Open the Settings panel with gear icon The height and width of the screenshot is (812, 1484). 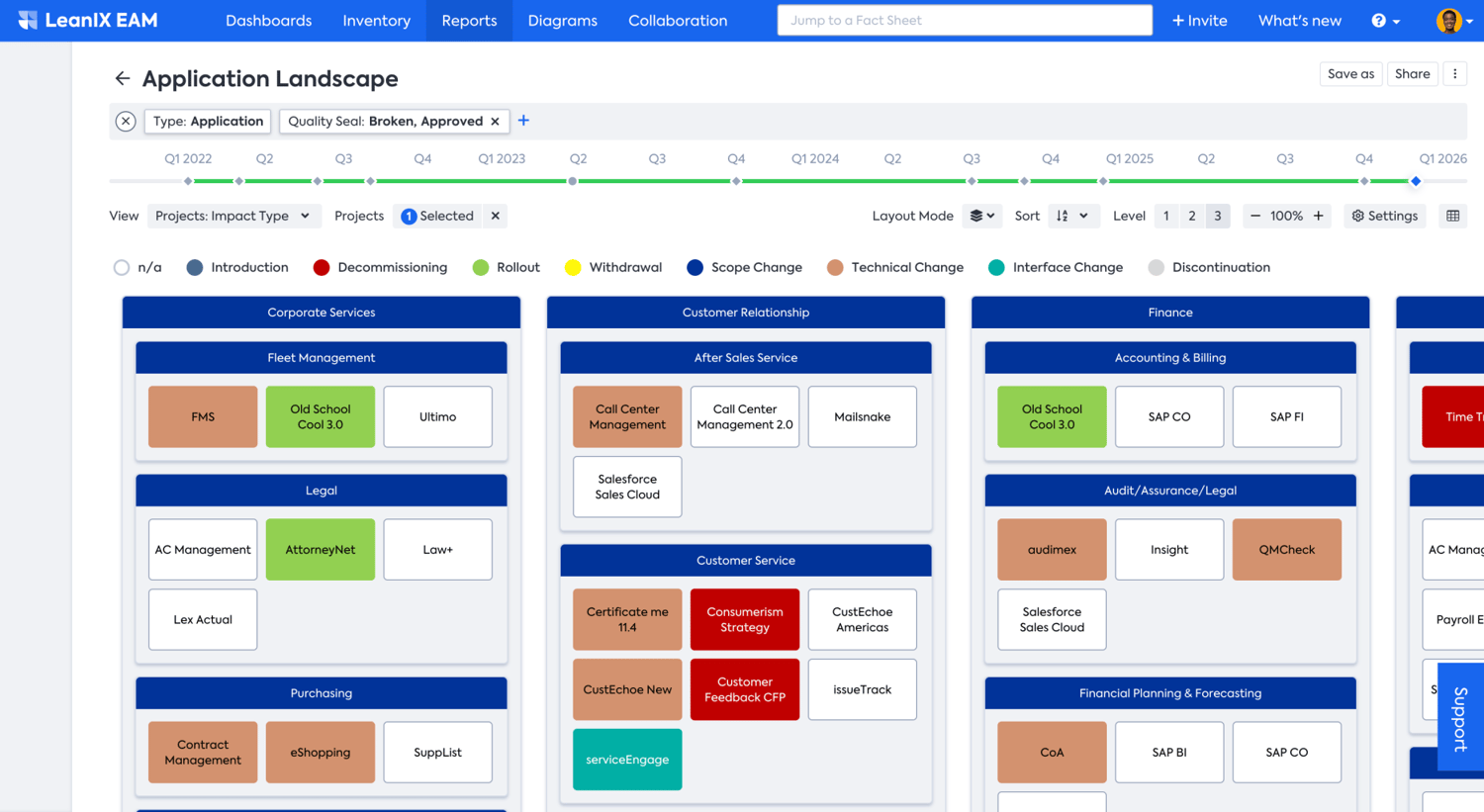pyautogui.click(x=1384, y=216)
